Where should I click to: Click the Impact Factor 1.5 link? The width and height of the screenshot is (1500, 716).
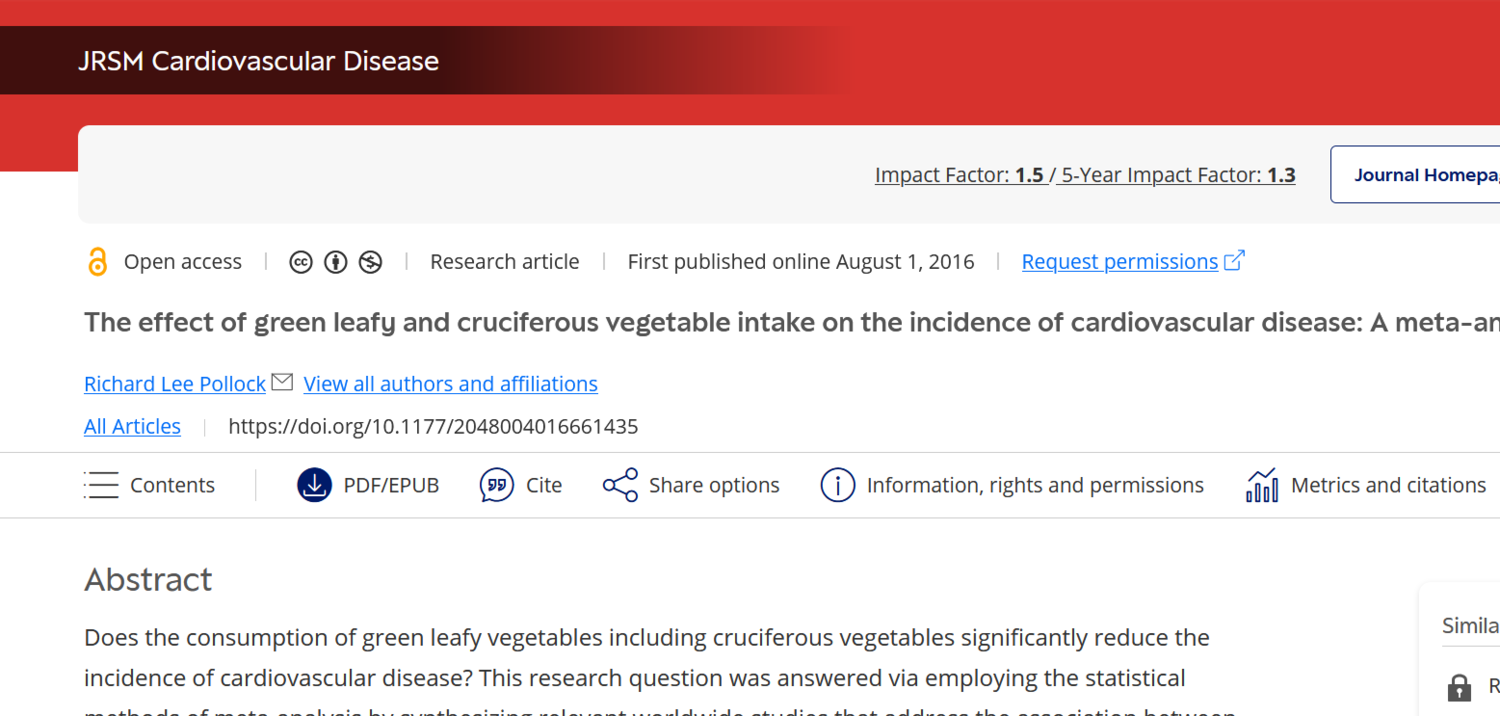click(x=959, y=176)
